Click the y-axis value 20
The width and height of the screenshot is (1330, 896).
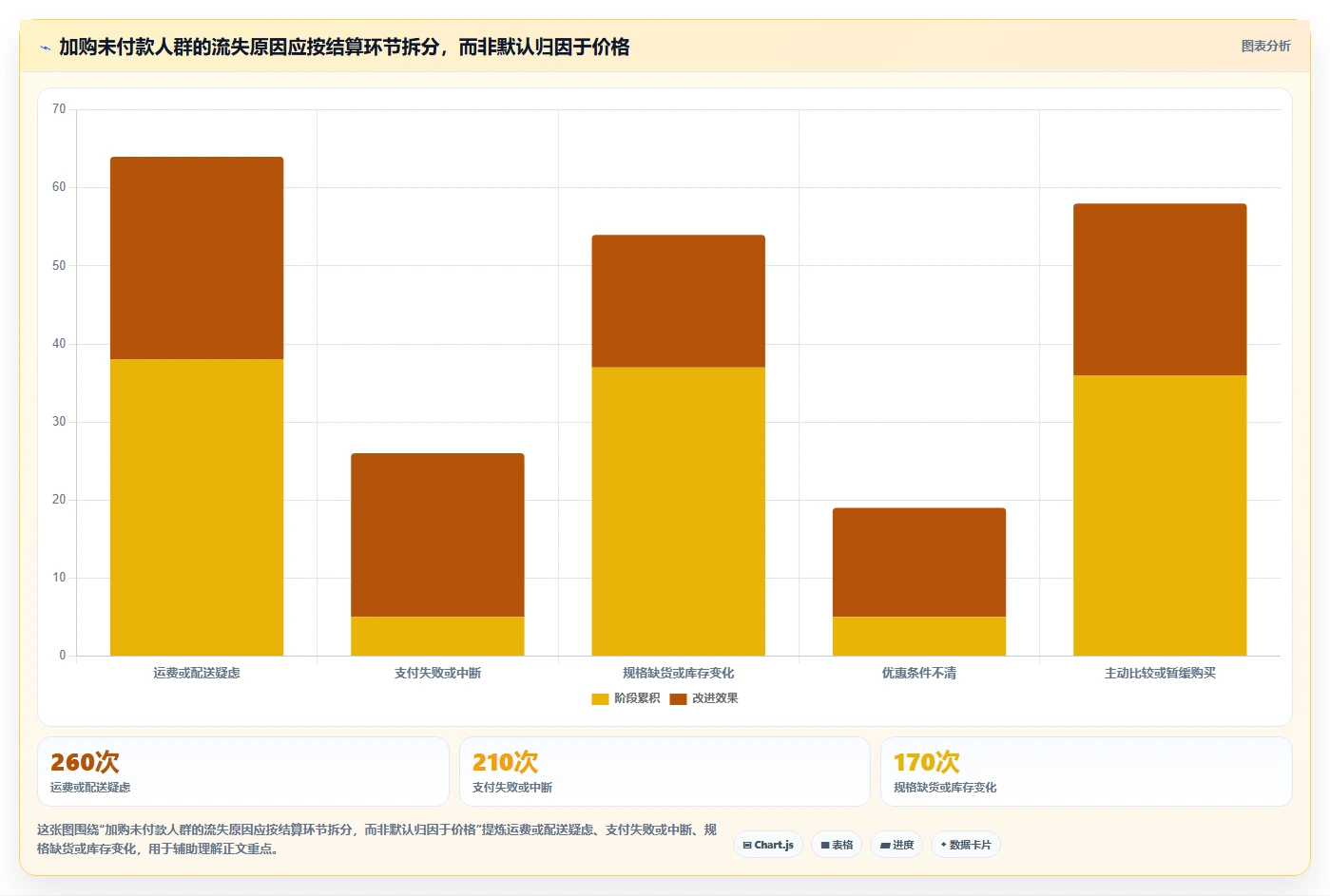coord(59,499)
